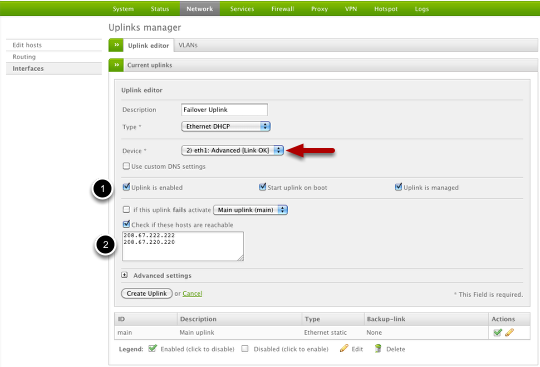This screenshot has width=540, height=367.
Task: Click the Delete trash icon in legend
Action: [x=378, y=348]
